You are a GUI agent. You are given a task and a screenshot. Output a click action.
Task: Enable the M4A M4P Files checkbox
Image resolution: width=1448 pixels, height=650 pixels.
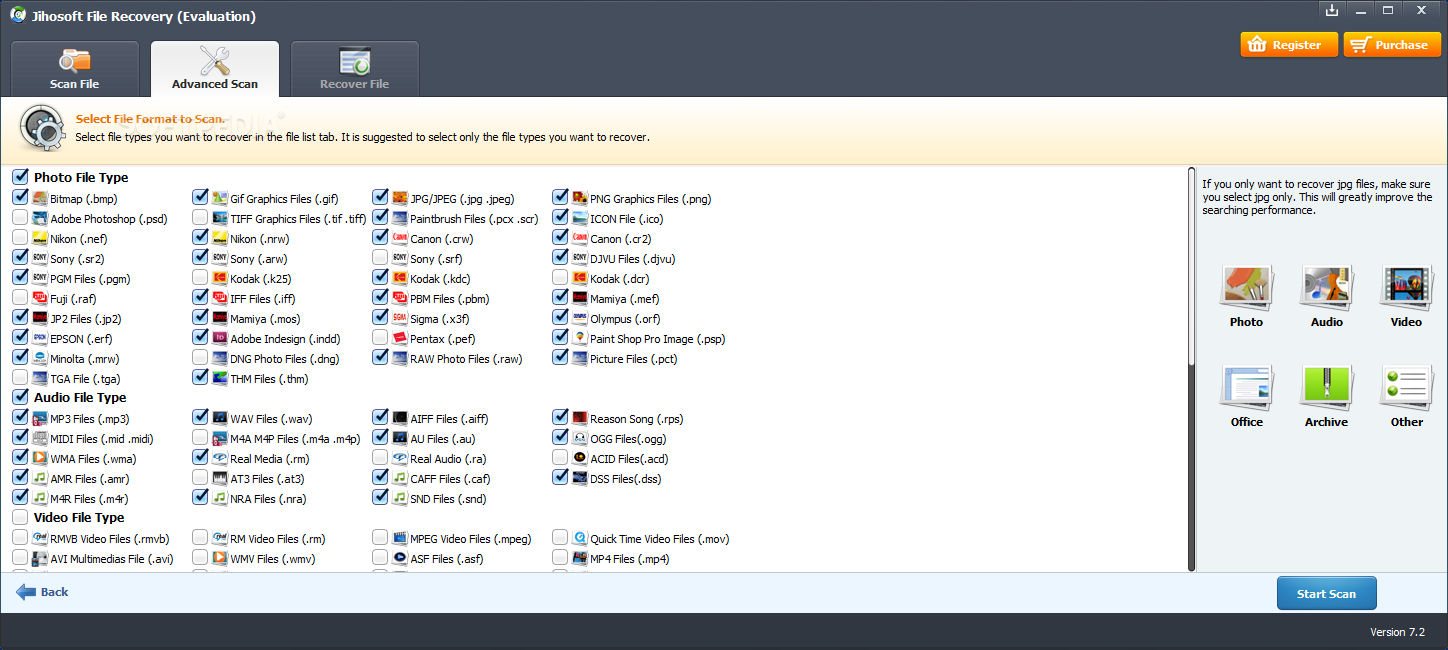pos(200,438)
